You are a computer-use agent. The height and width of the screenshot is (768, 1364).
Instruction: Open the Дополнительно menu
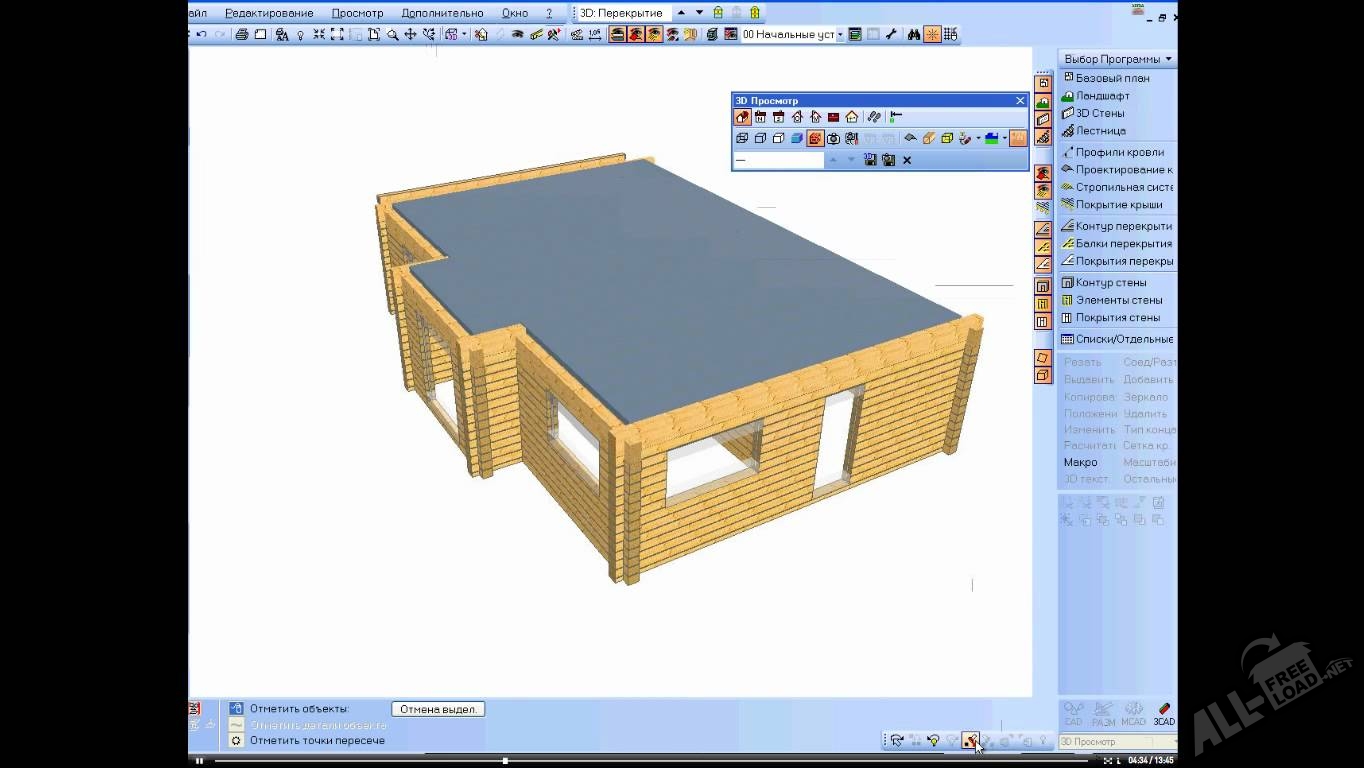click(x=442, y=13)
